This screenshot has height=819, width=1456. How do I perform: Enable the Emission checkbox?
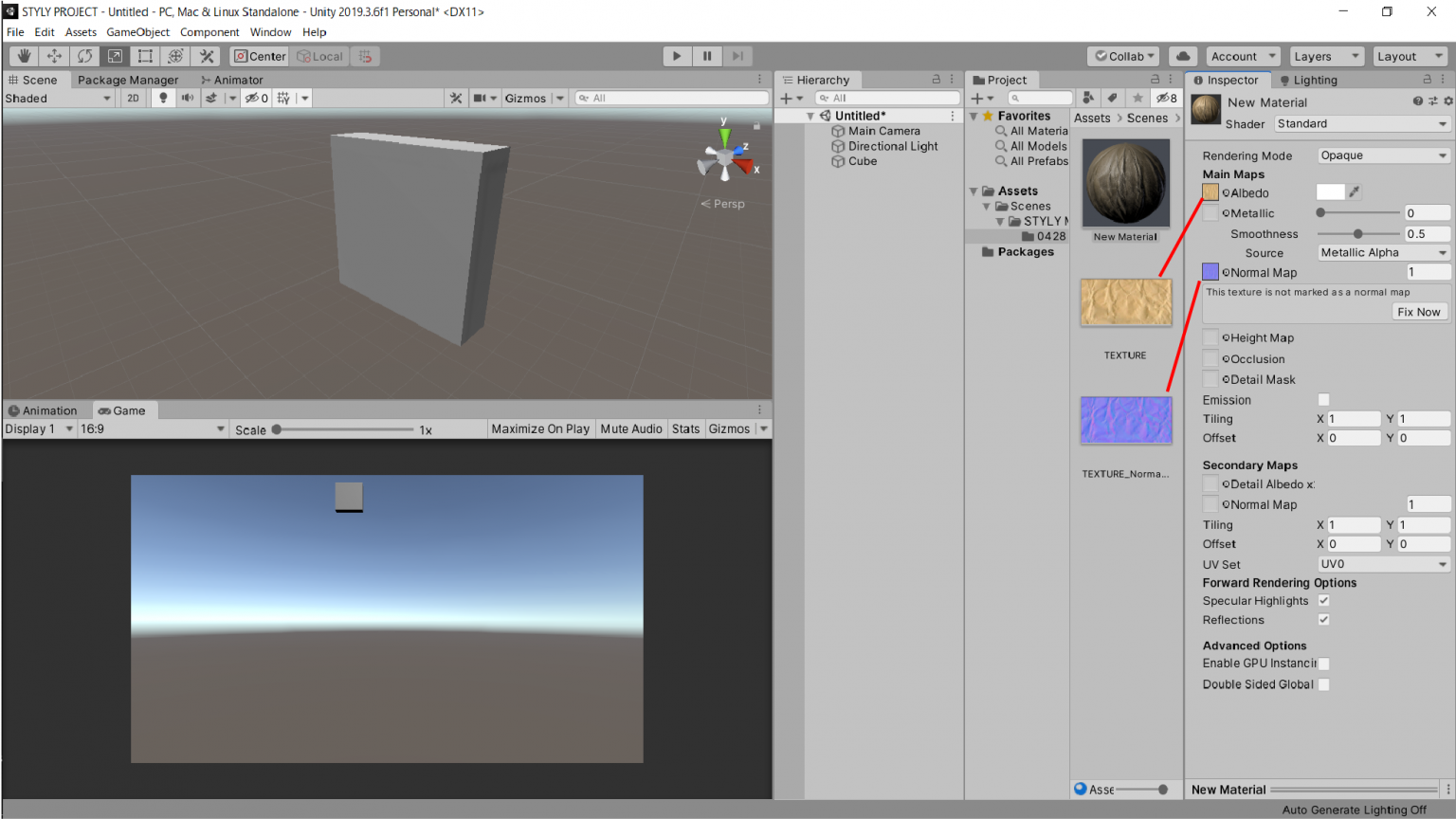click(1323, 400)
